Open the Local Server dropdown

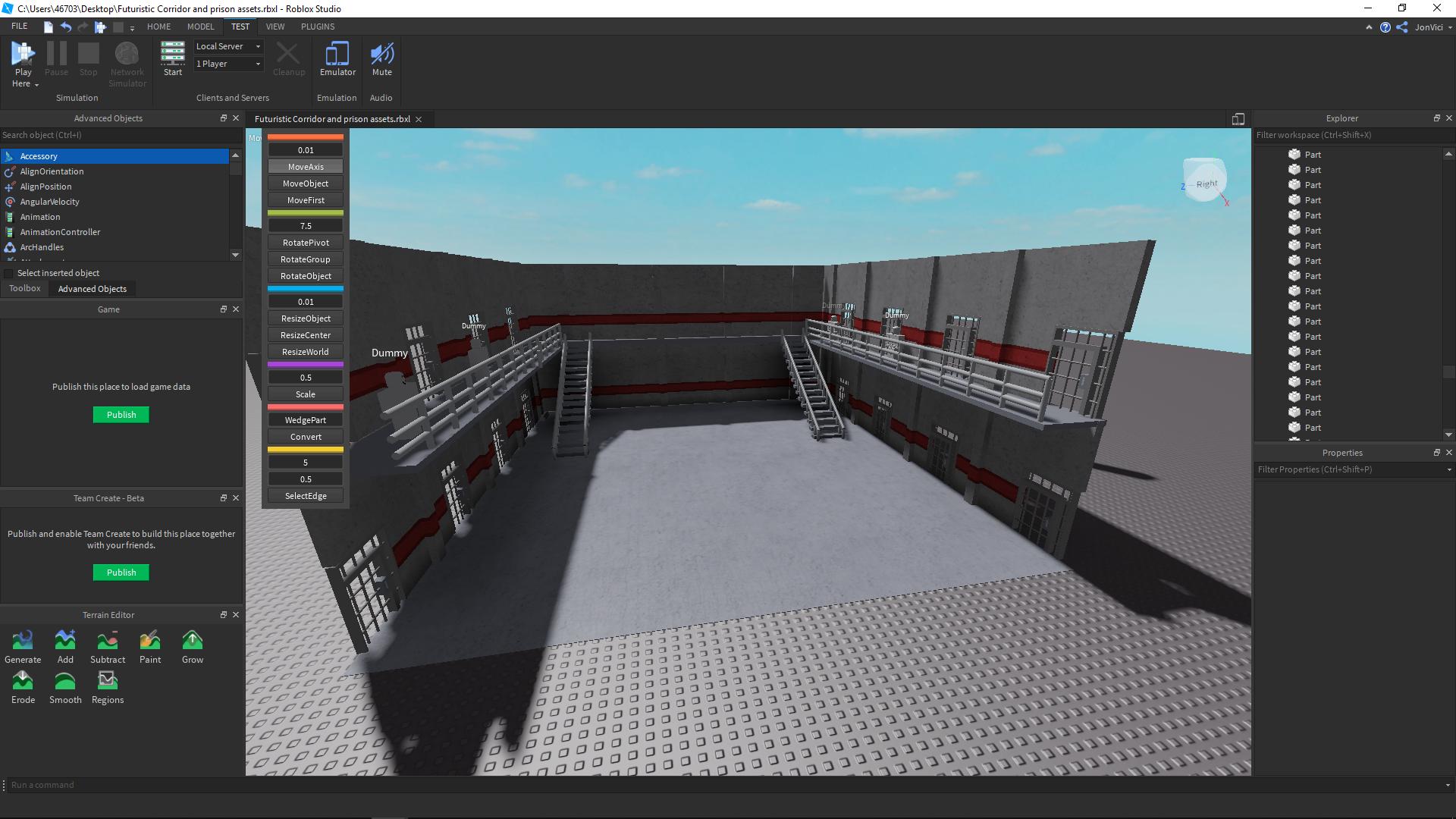click(228, 46)
